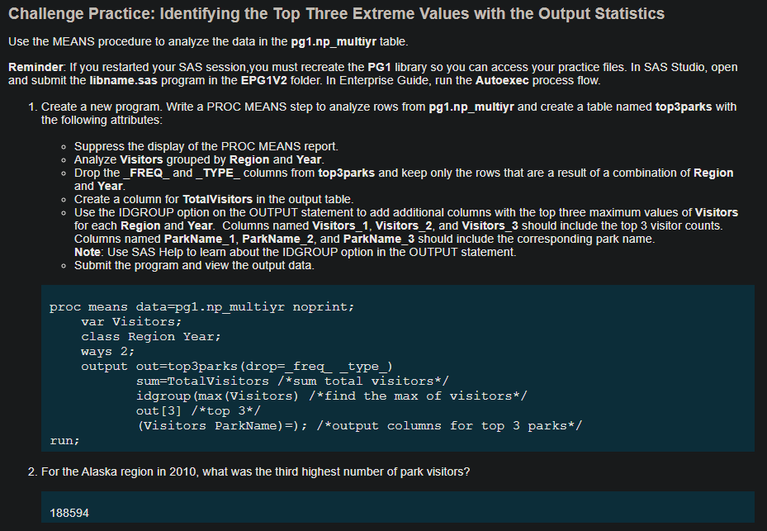
Task: Click the bold _FREQ_ column name
Action: pyautogui.click(x=142, y=173)
